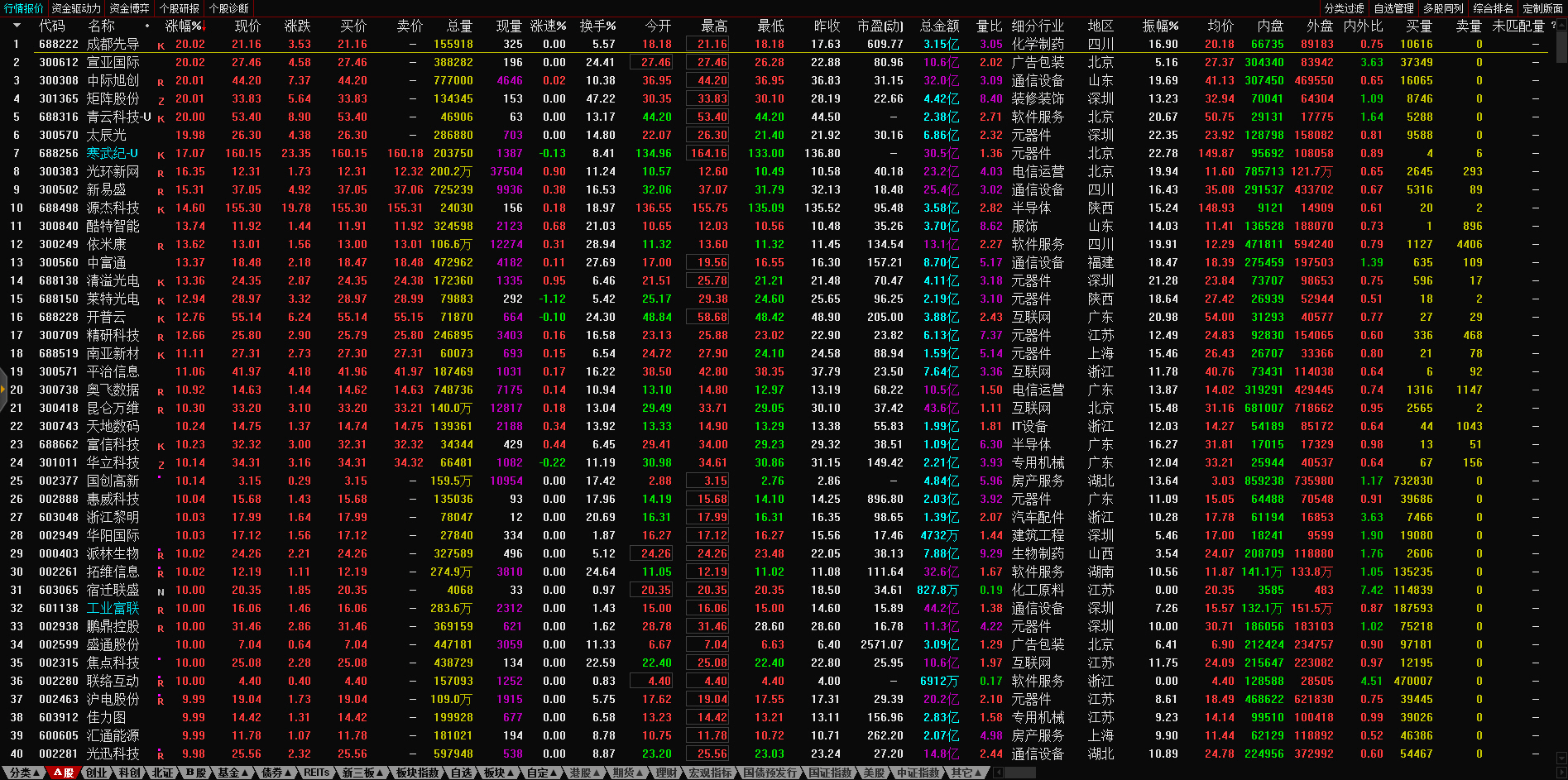Image resolution: width=1568 pixels, height=780 pixels.
Task: Open the 个股诊断 tab
Action: pyautogui.click(x=228, y=8)
